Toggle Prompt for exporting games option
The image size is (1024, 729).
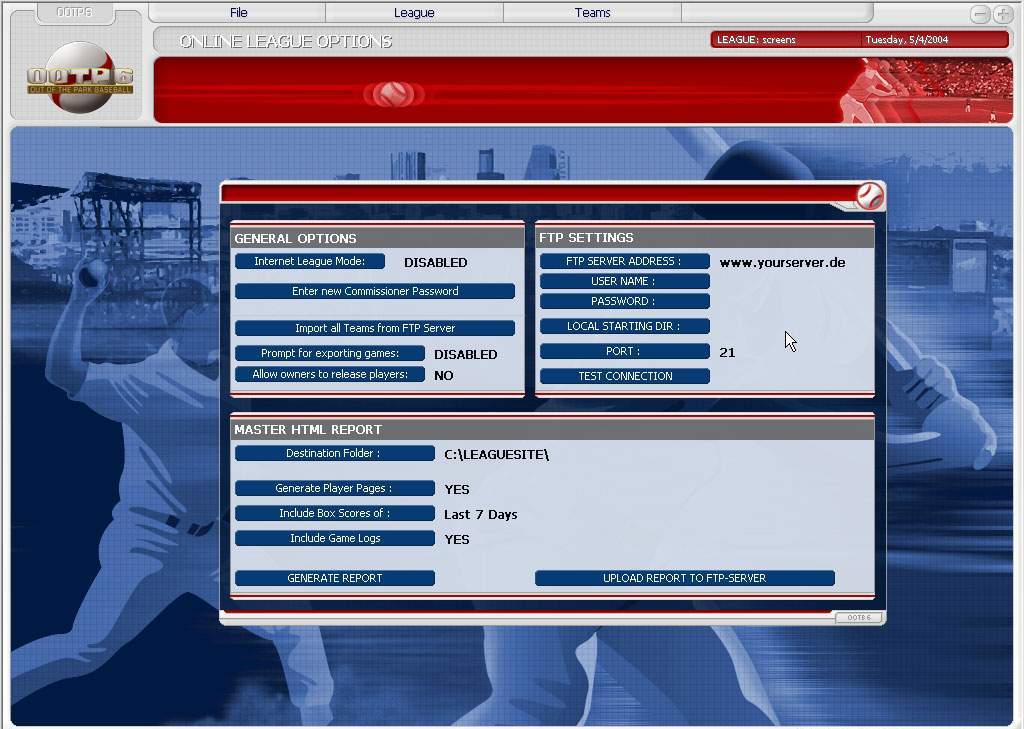coord(330,354)
